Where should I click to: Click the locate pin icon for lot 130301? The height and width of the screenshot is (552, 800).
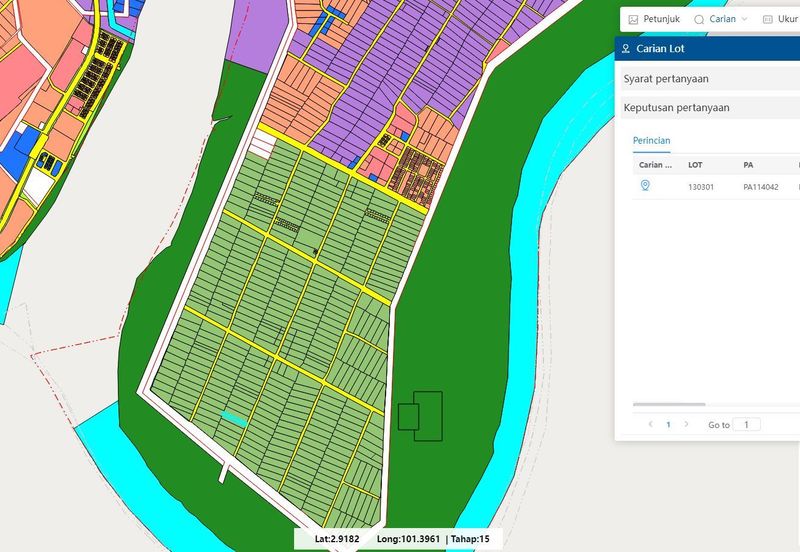(645, 186)
